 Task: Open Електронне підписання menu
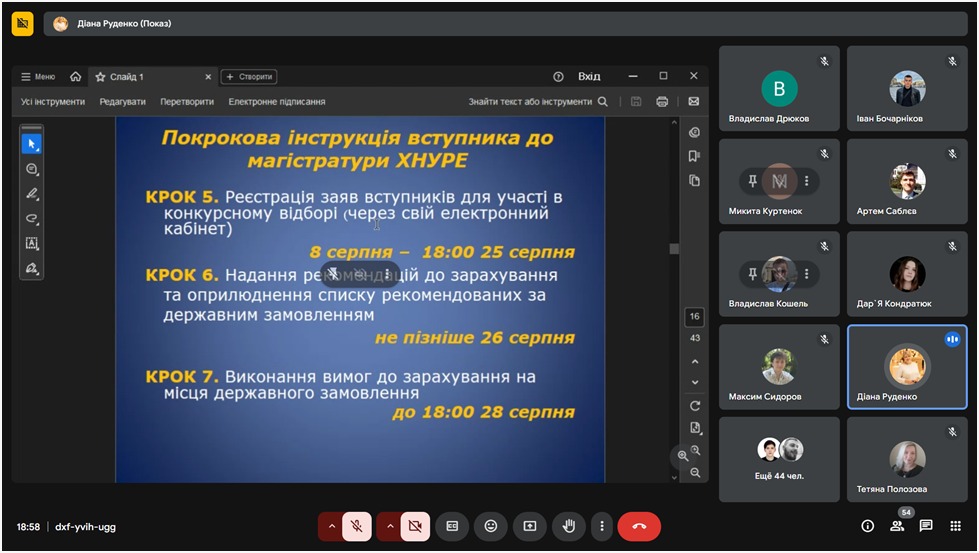tap(277, 101)
